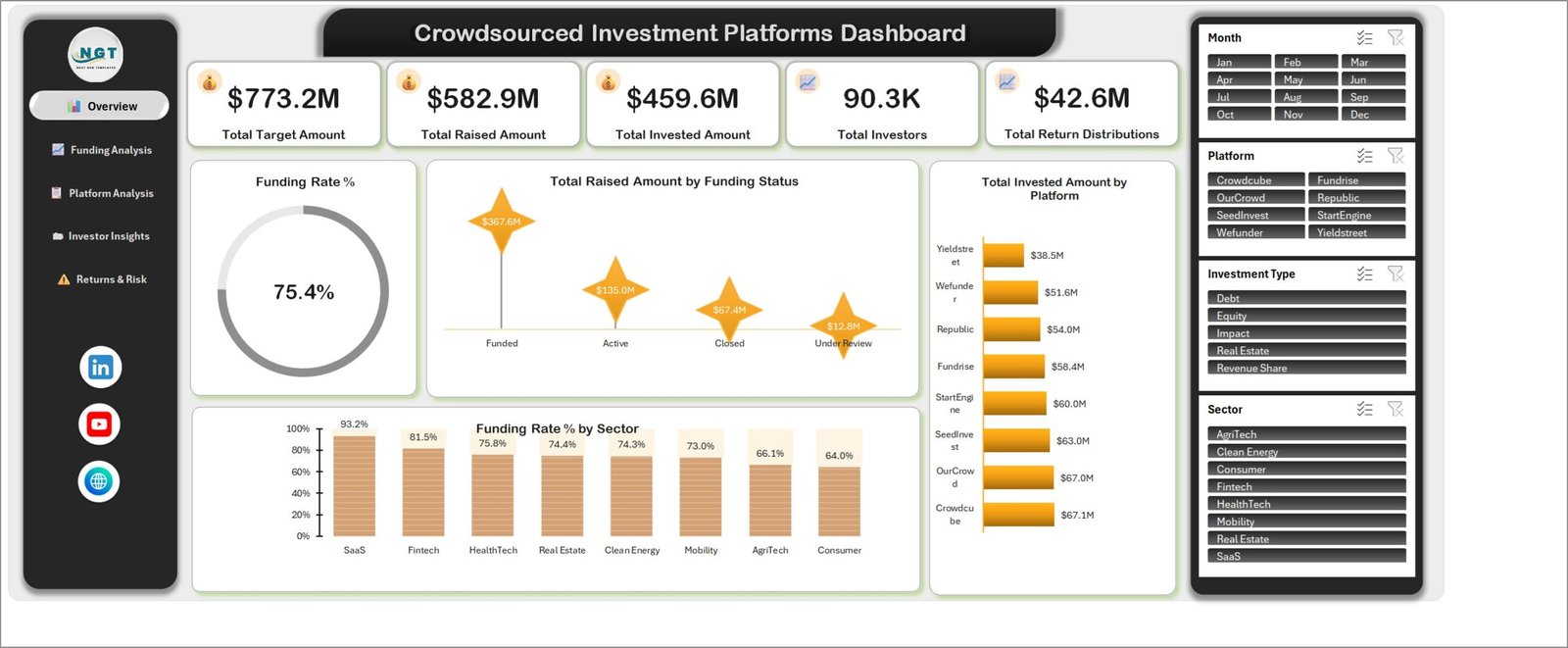The image size is (1568, 648).
Task: Filter Sector by Fintech
Action: click(1306, 487)
